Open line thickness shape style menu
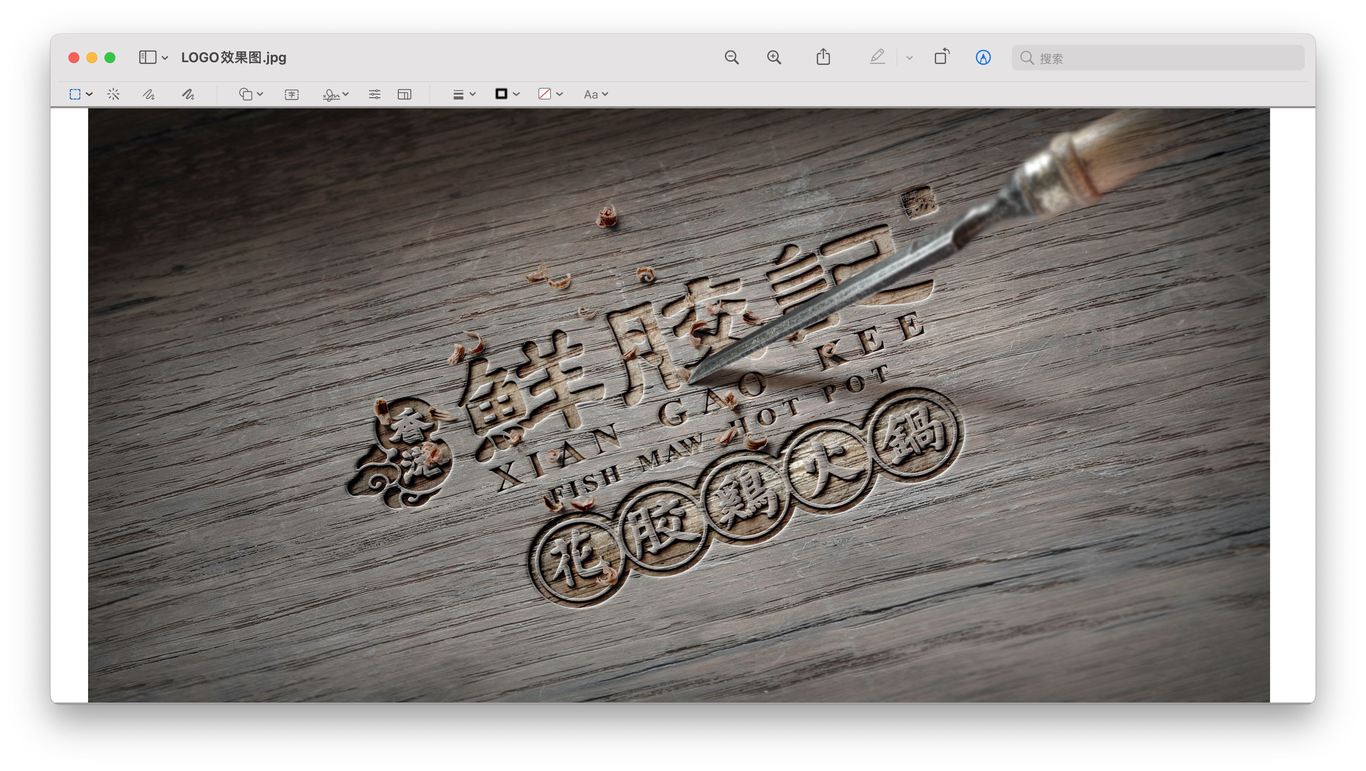 pyautogui.click(x=463, y=94)
